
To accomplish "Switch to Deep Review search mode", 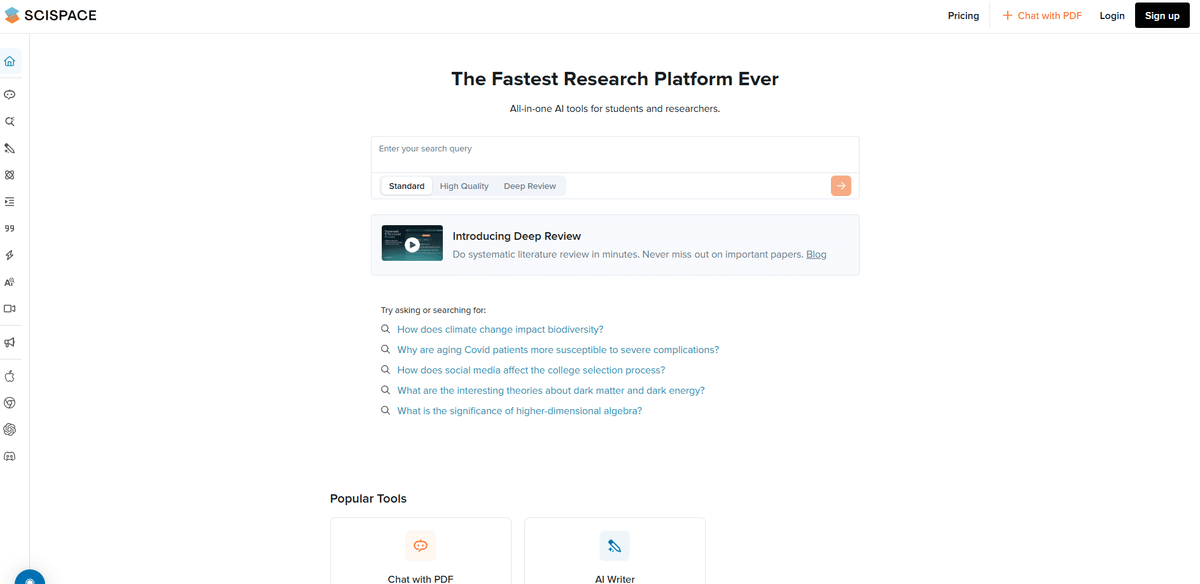I will (529, 186).
